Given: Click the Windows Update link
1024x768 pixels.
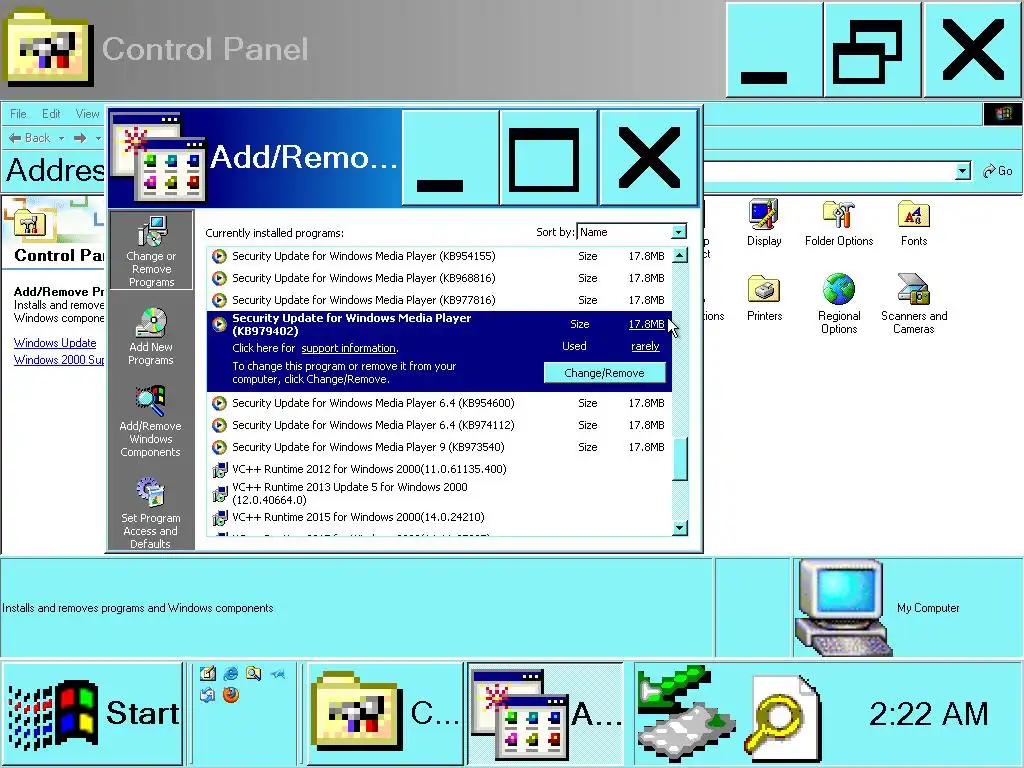Looking at the screenshot, I should pos(55,343).
